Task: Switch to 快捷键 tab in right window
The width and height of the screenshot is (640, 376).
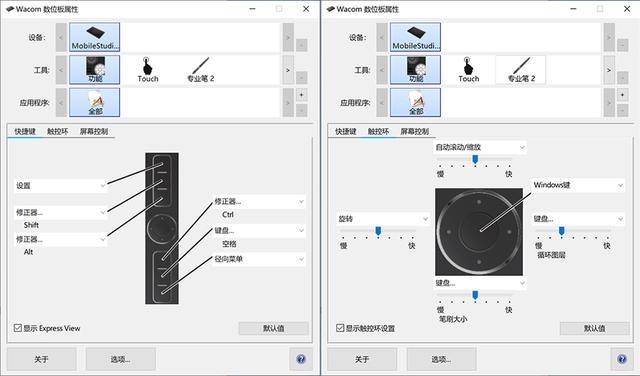Action: tap(346, 131)
